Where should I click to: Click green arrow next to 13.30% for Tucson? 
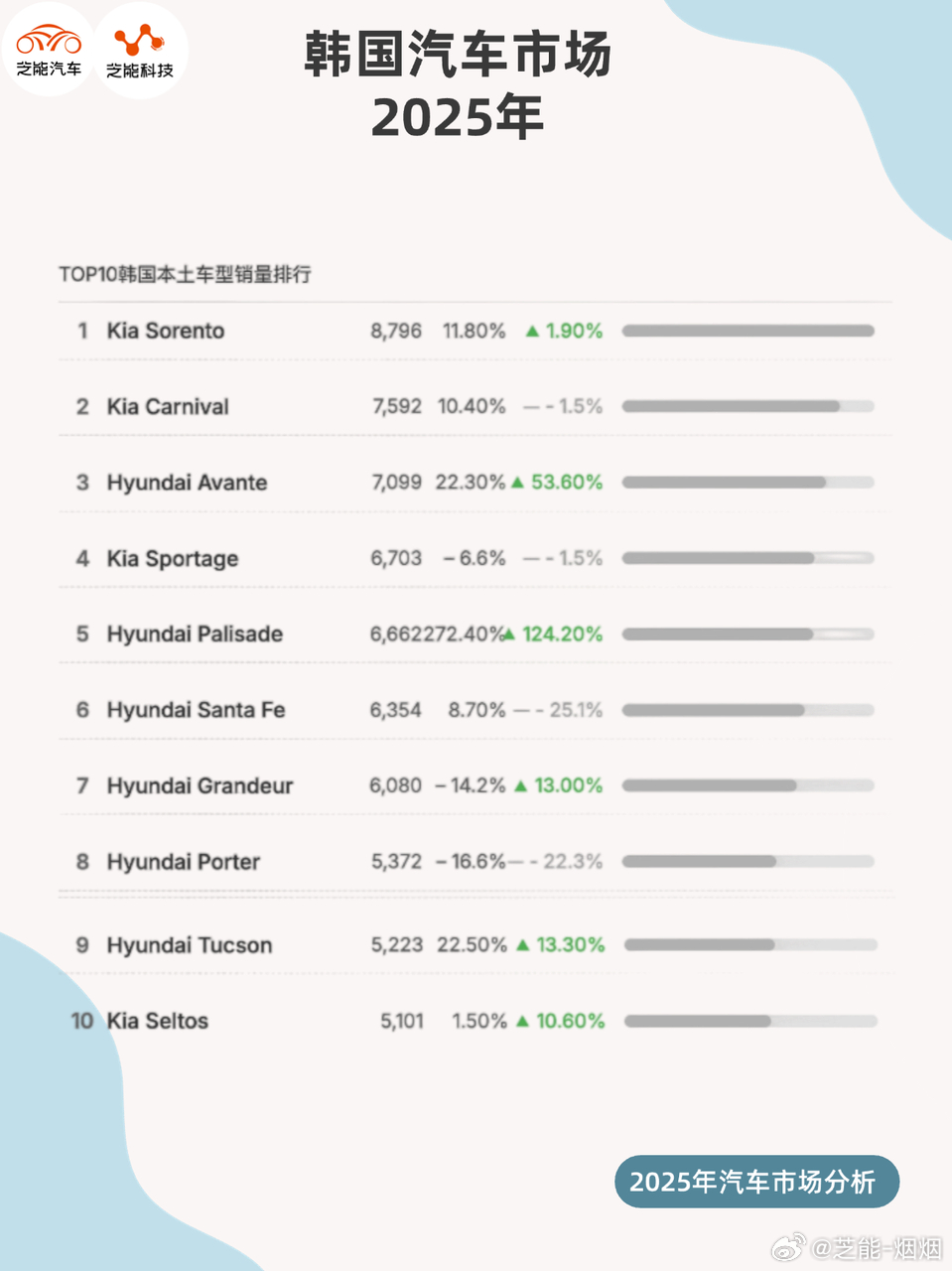pyautogui.click(x=523, y=945)
